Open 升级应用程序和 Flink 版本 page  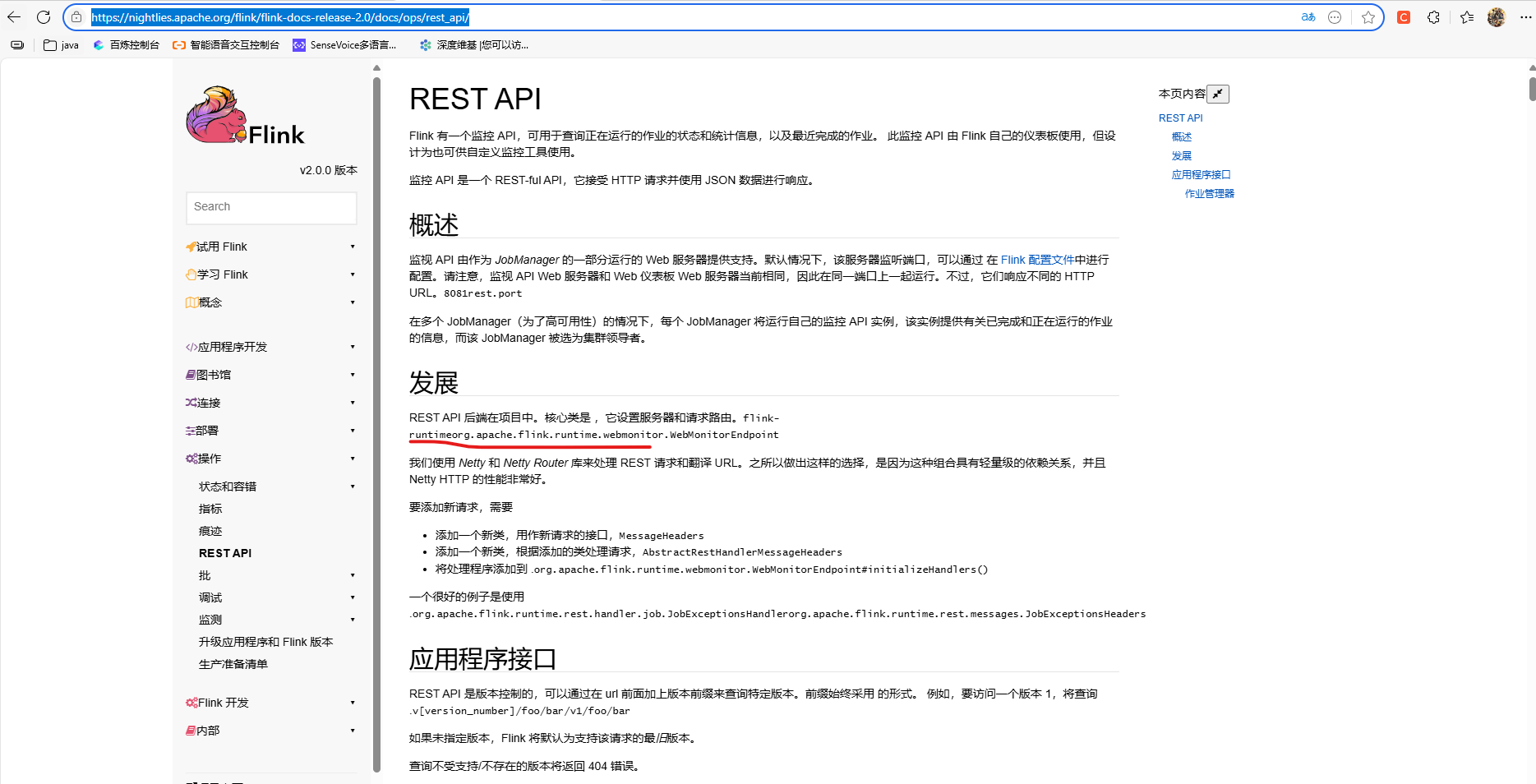(x=266, y=642)
